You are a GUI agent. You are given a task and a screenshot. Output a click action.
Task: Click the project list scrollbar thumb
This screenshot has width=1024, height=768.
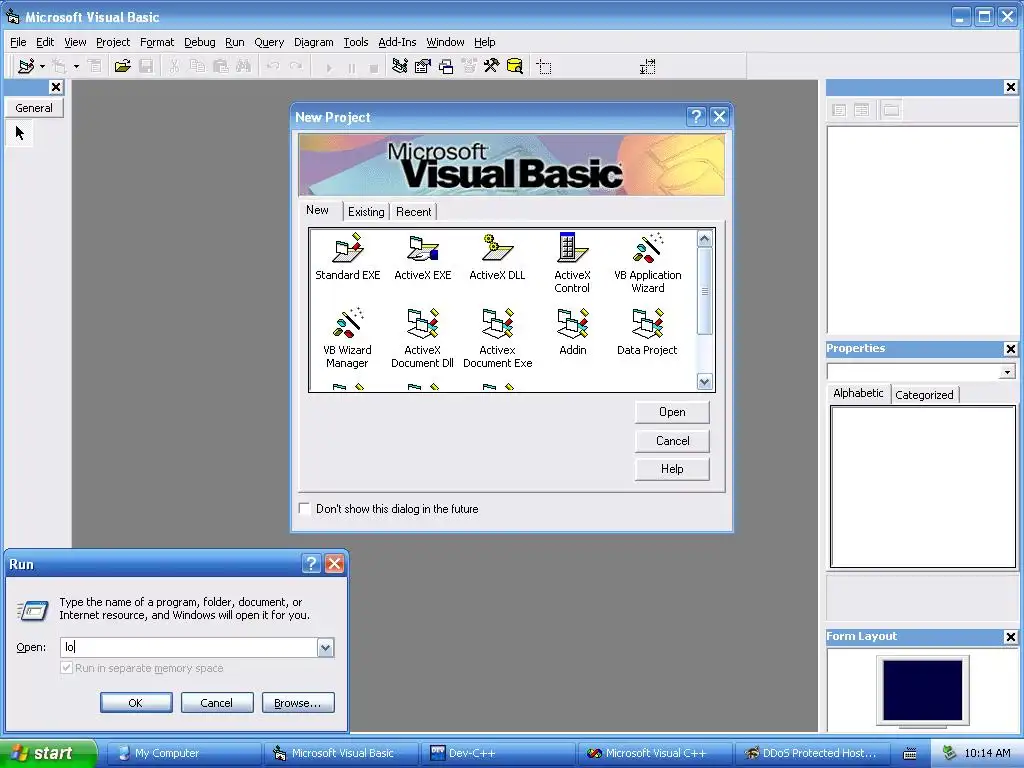point(704,291)
